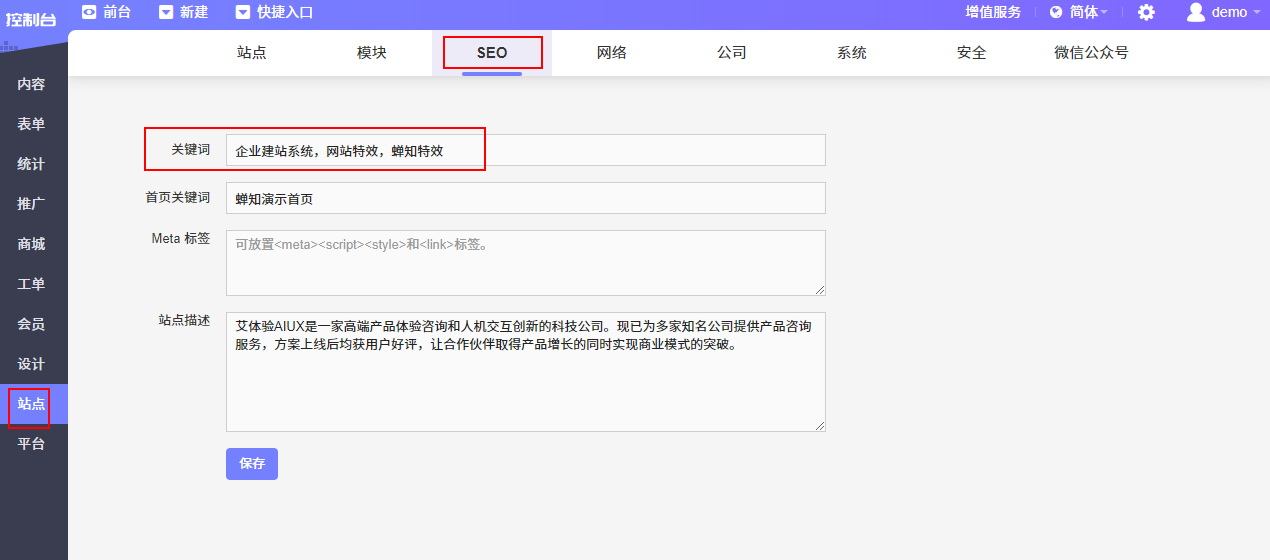Expand the demo user dropdown

tap(1236, 12)
